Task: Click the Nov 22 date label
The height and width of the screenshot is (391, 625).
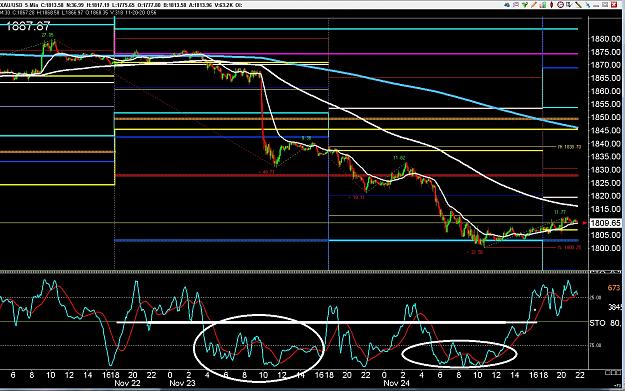Action: [x=127, y=383]
